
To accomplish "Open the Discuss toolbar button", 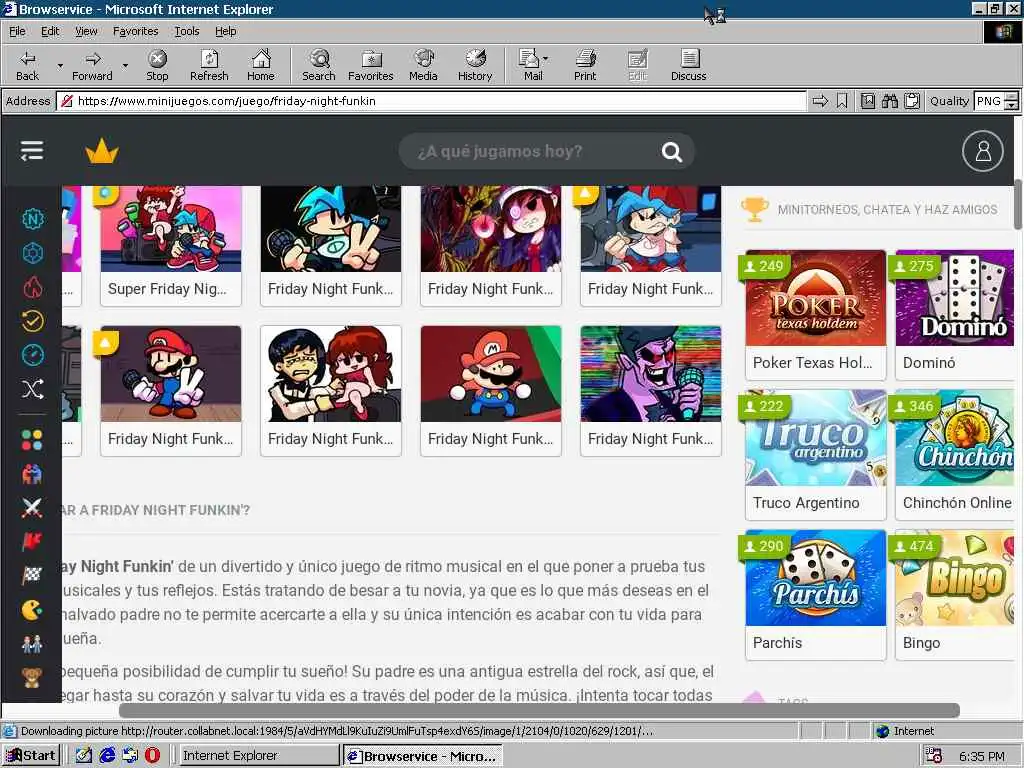I will tap(688, 65).
